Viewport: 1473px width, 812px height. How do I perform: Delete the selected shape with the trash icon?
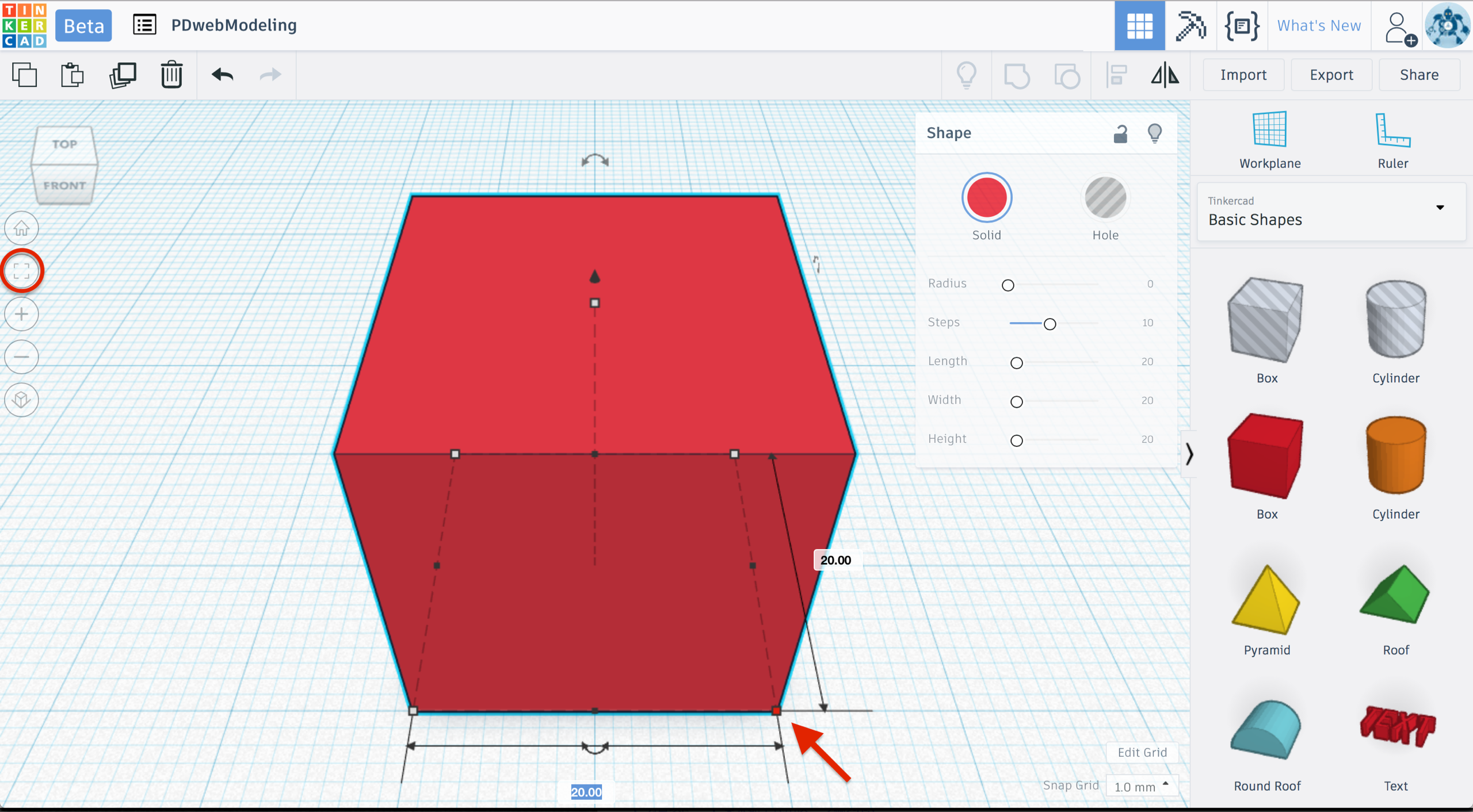click(171, 75)
